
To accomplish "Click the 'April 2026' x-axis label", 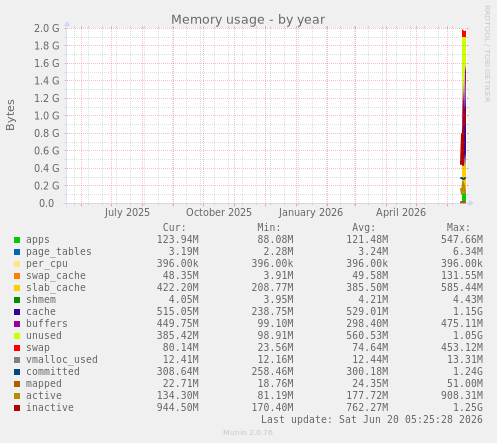I will 401,213.
